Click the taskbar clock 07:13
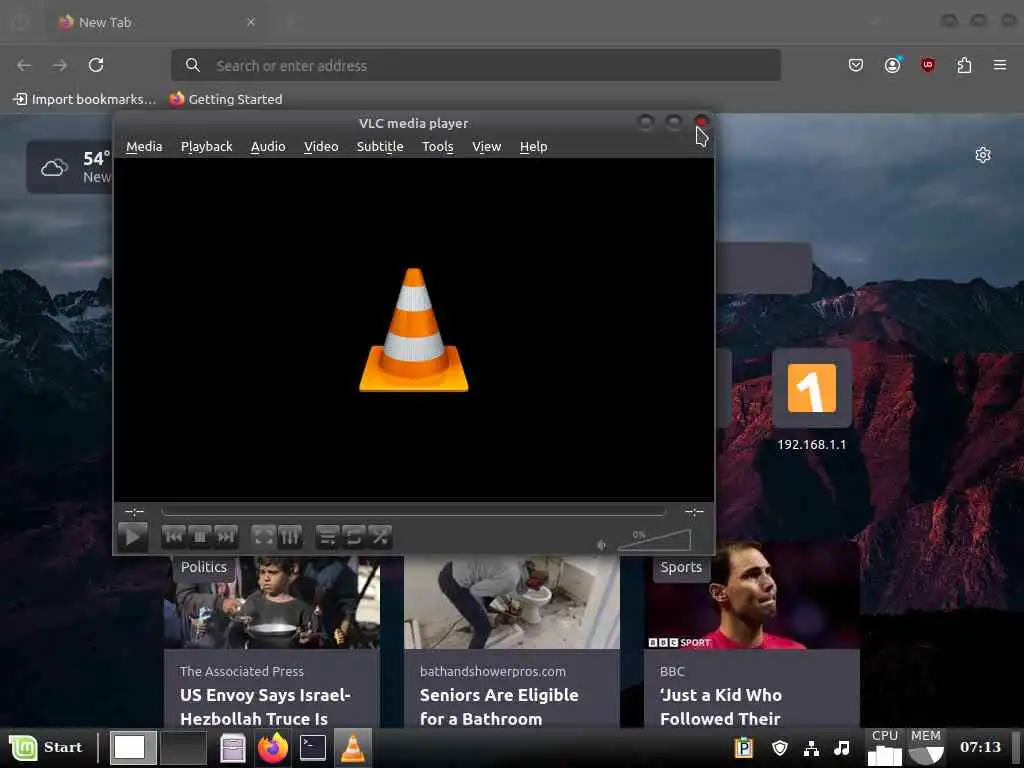This screenshot has width=1024, height=768. pyautogui.click(x=980, y=747)
